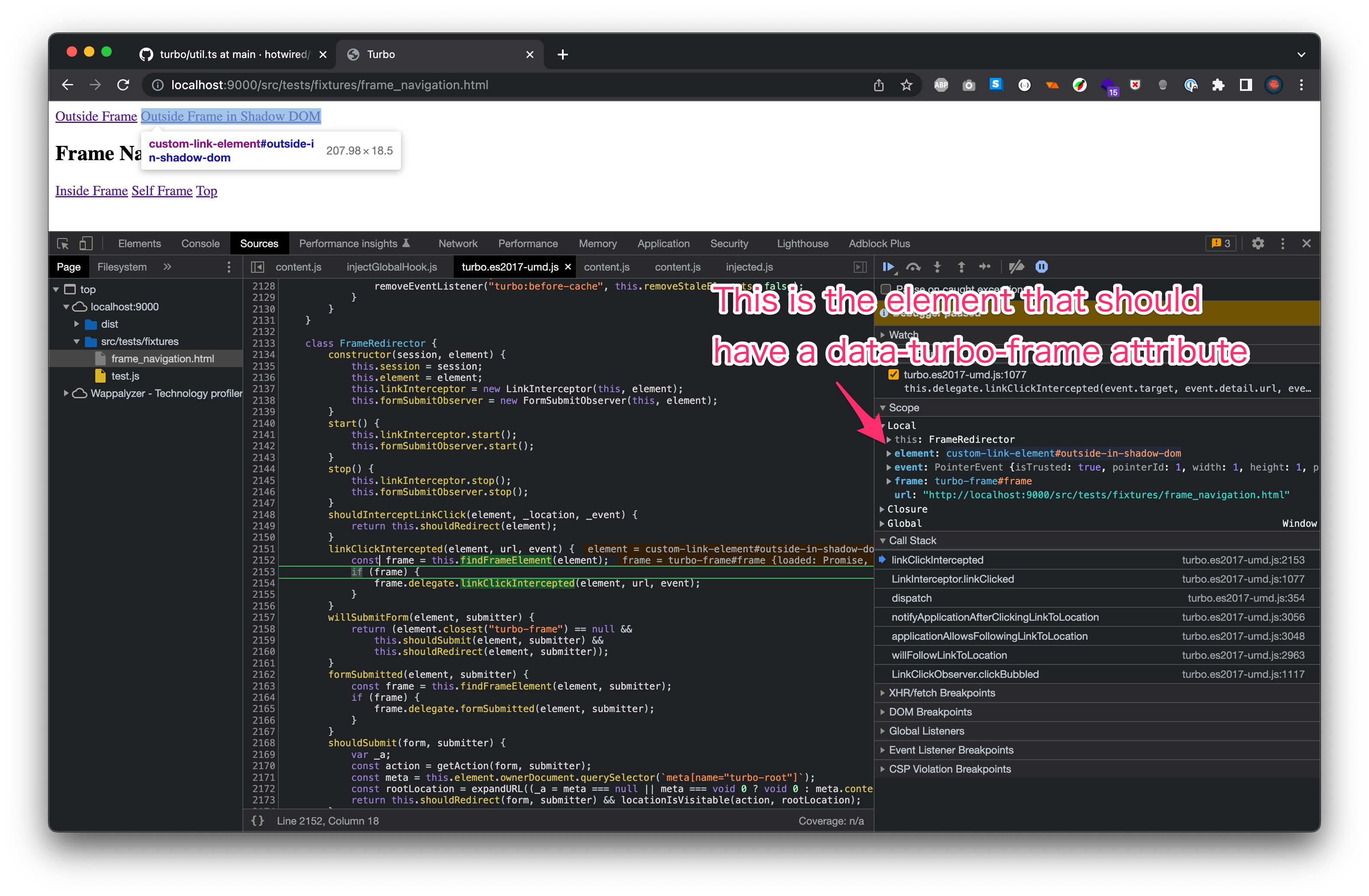Image resolution: width=1369 pixels, height=896 pixels.
Task: Click the Top link on page
Action: pyautogui.click(x=207, y=191)
